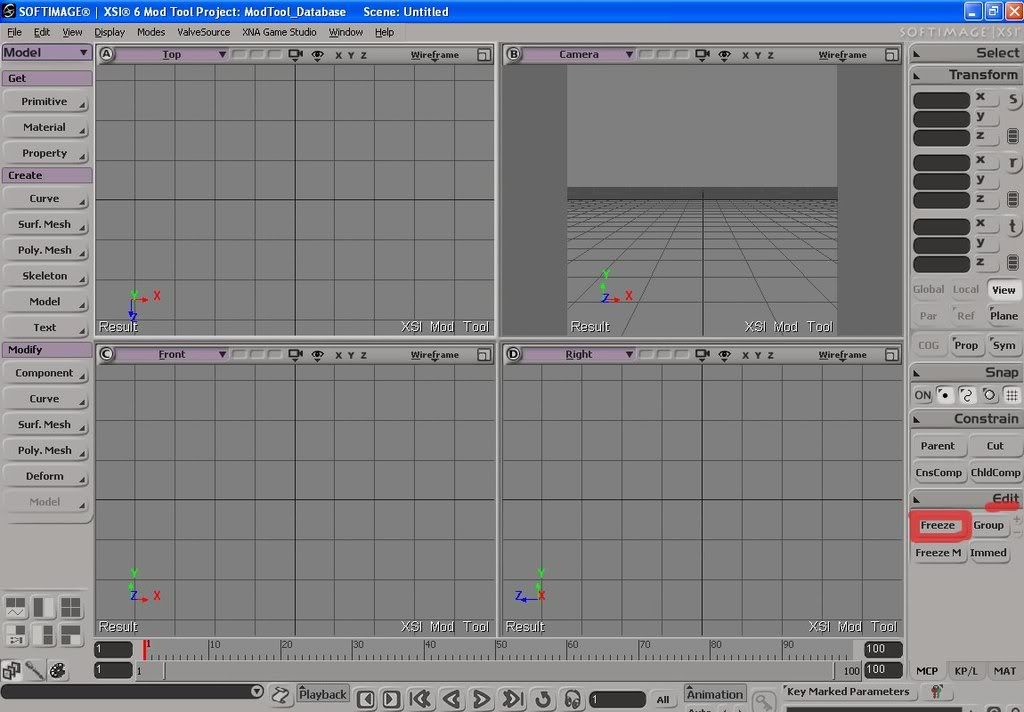The width and height of the screenshot is (1024, 712).
Task: Click the script editor scroll icon
Action: coord(281,696)
